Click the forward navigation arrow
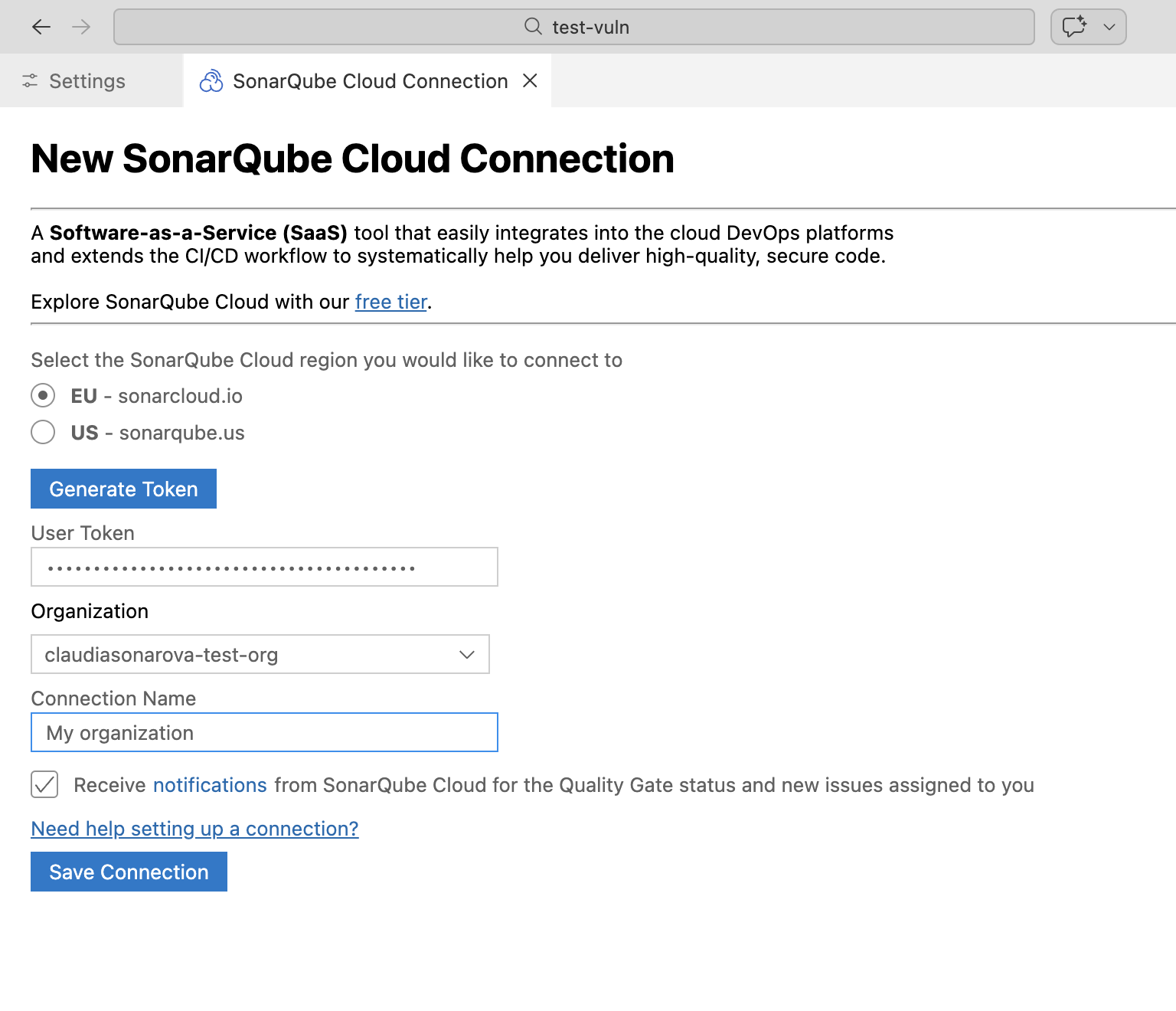Screen dimensions: 1176x1011 coord(80,26)
